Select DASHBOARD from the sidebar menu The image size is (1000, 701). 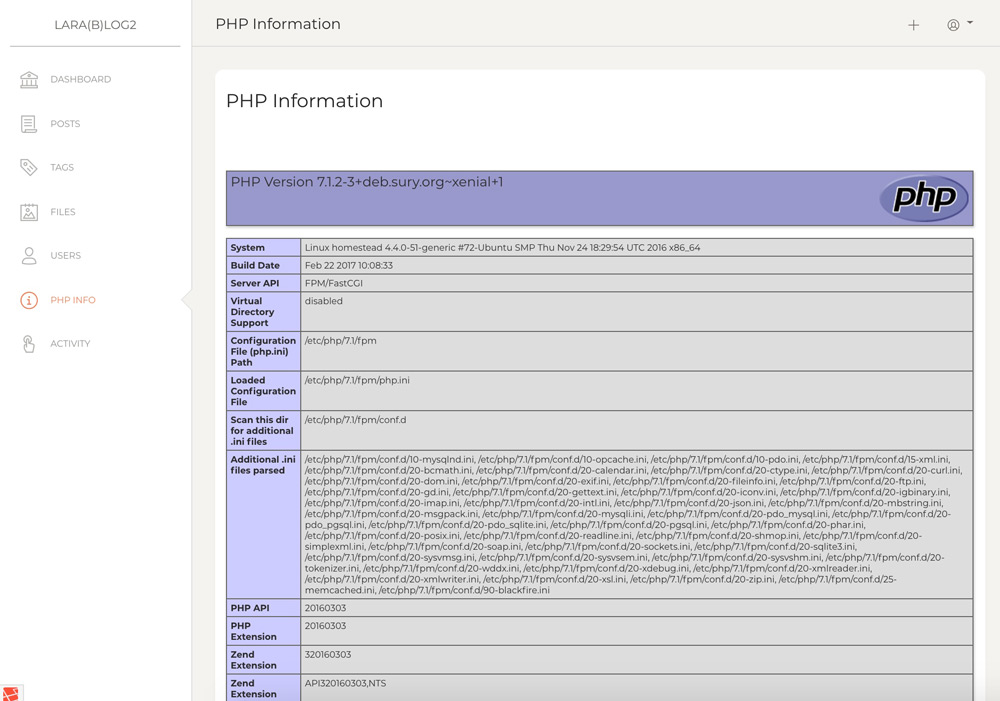tap(80, 79)
